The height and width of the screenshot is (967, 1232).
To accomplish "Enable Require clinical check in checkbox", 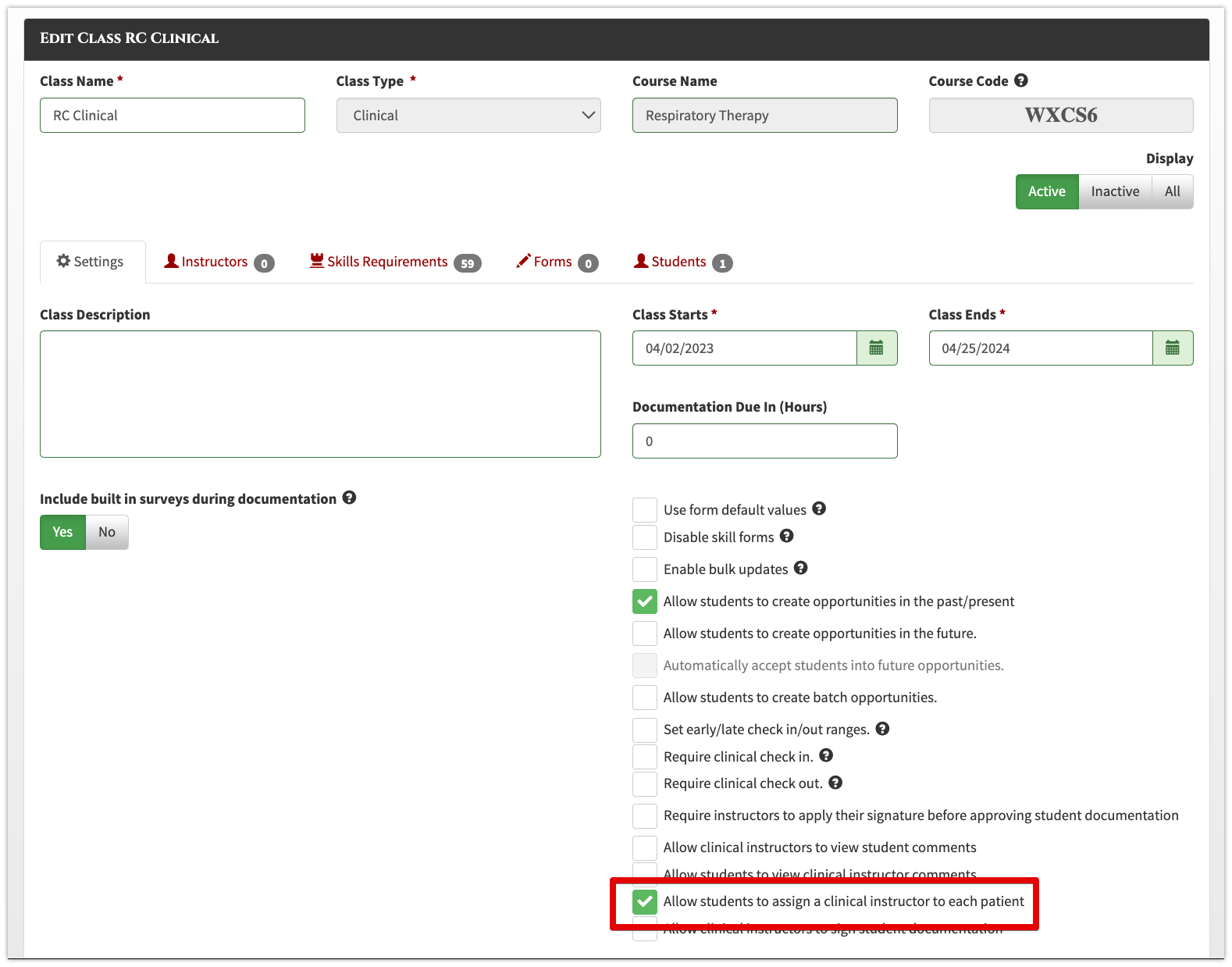I will click(x=645, y=757).
